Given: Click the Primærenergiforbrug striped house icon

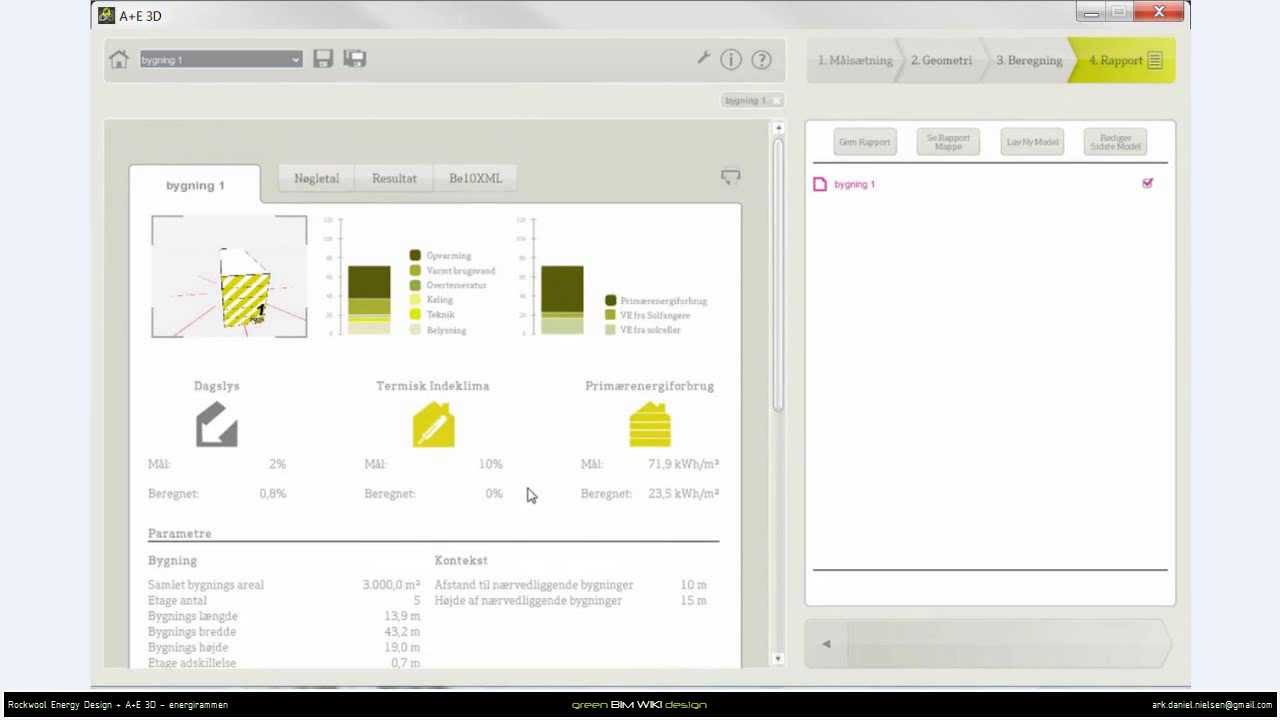Looking at the screenshot, I should point(650,425).
